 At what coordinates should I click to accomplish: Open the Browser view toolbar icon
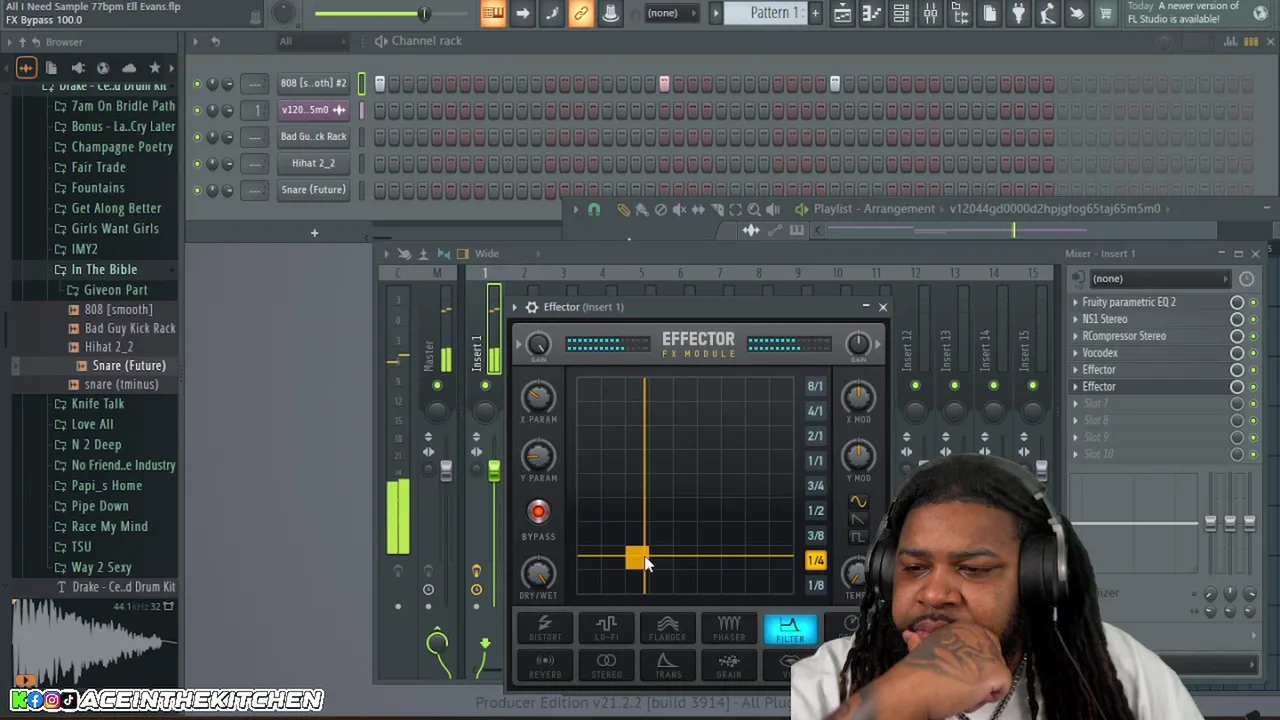[960, 13]
